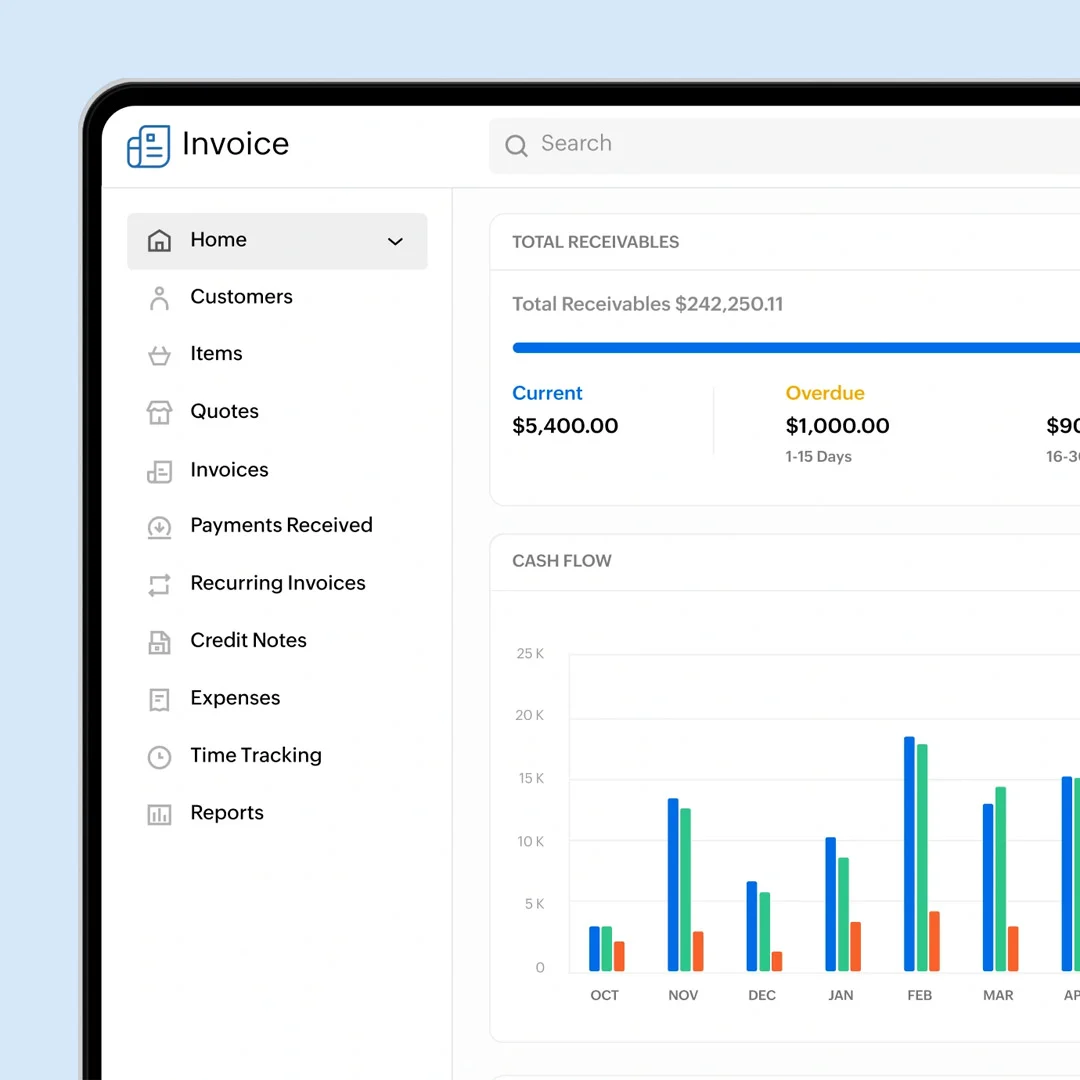Screen dimensions: 1080x1080
Task: Open the Items section via its basket icon
Action: point(160,354)
